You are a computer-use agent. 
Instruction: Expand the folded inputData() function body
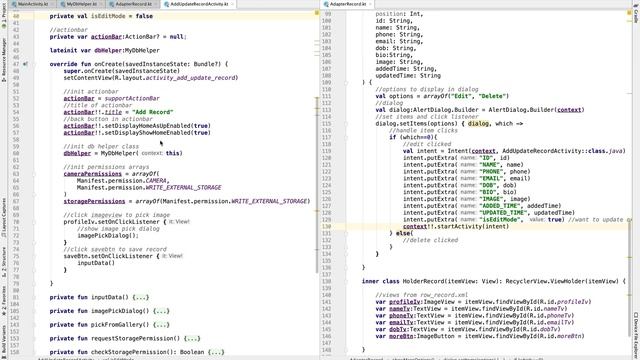click(141, 297)
